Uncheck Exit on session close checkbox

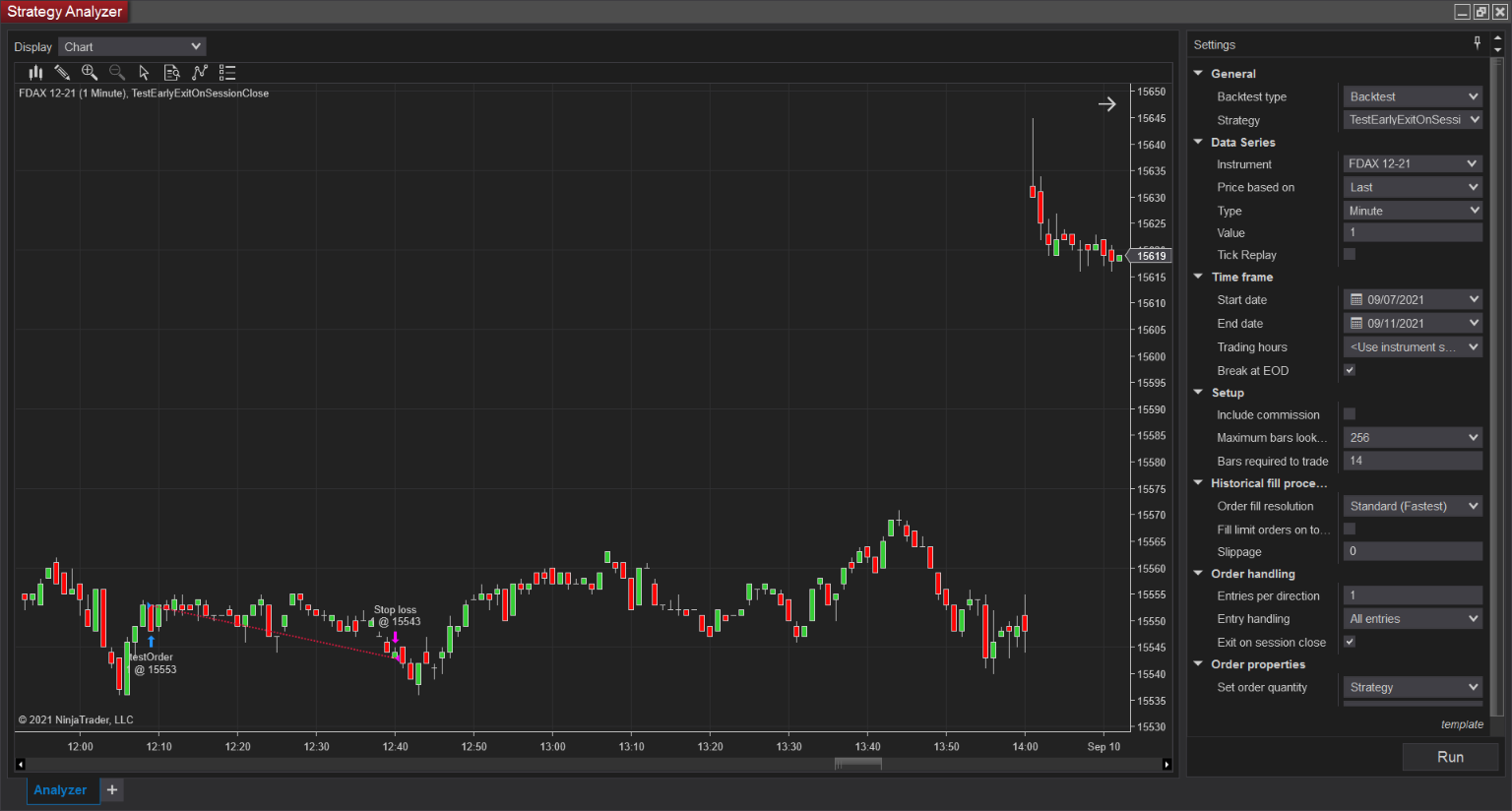click(x=1350, y=642)
